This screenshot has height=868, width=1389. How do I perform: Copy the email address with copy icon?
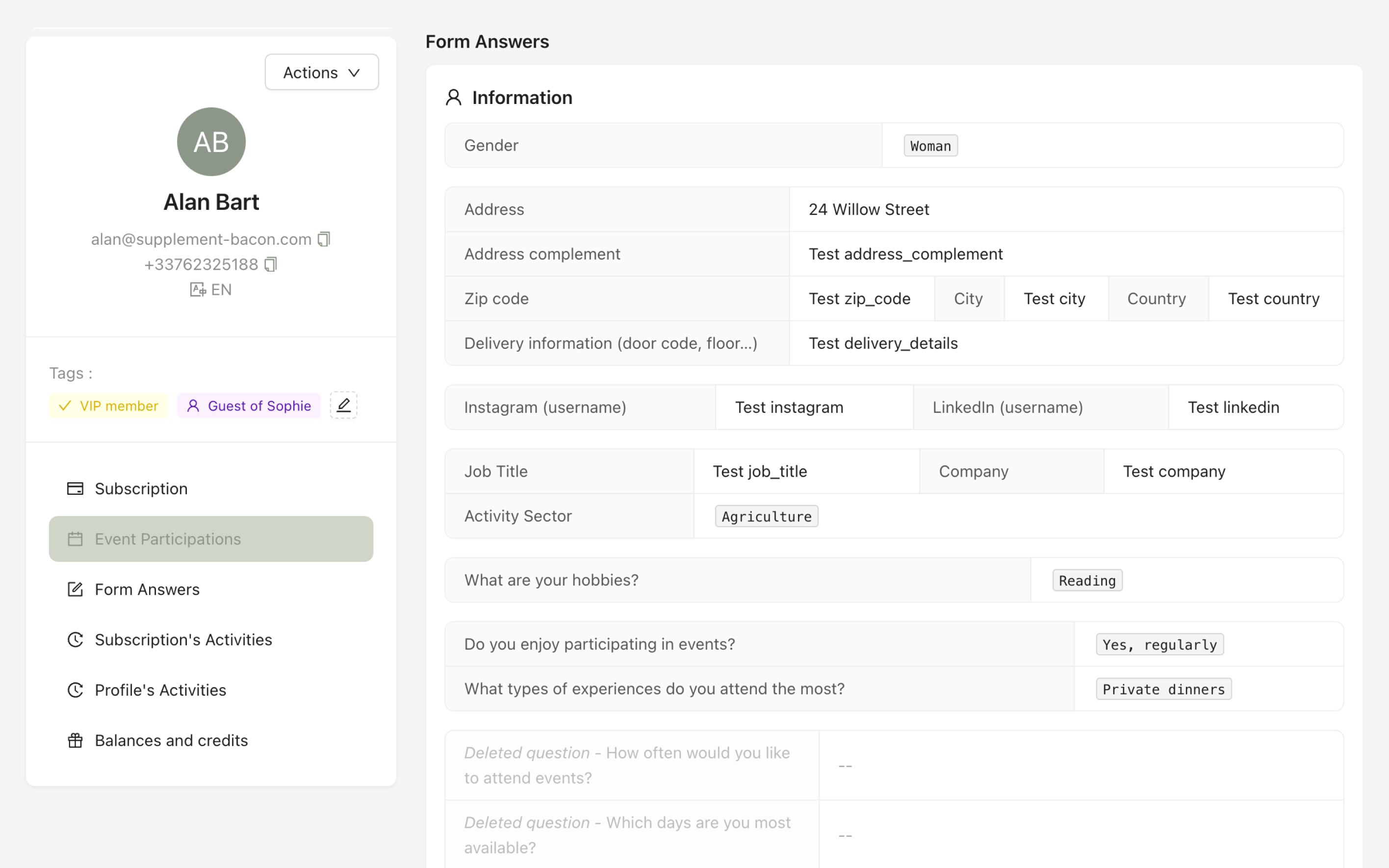(x=324, y=239)
